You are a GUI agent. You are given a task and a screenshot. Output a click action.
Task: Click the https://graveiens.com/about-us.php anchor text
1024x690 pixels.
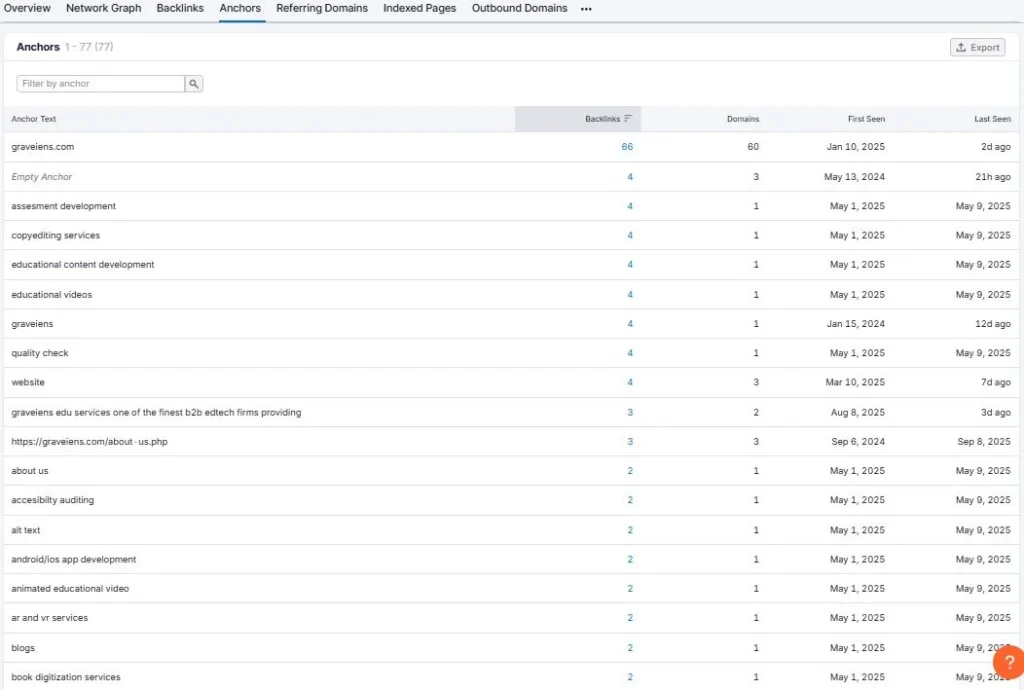pyautogui.click(x=89, y=442)
